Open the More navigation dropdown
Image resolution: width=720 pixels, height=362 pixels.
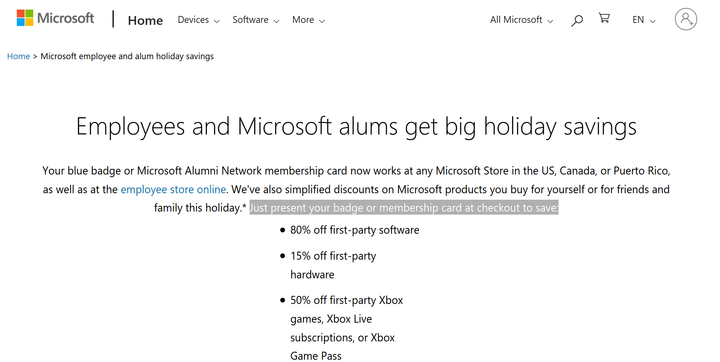308,20
